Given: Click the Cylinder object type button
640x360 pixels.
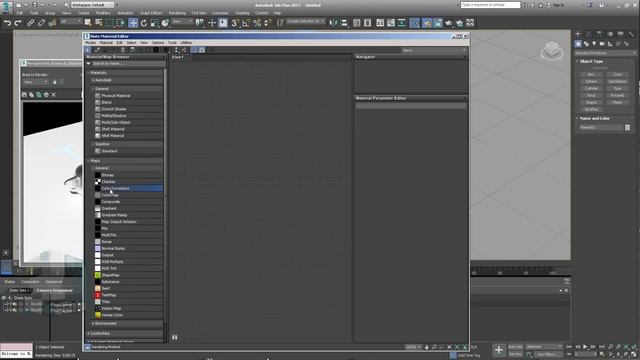Looking at the screenshot, I should click(591, 88).
